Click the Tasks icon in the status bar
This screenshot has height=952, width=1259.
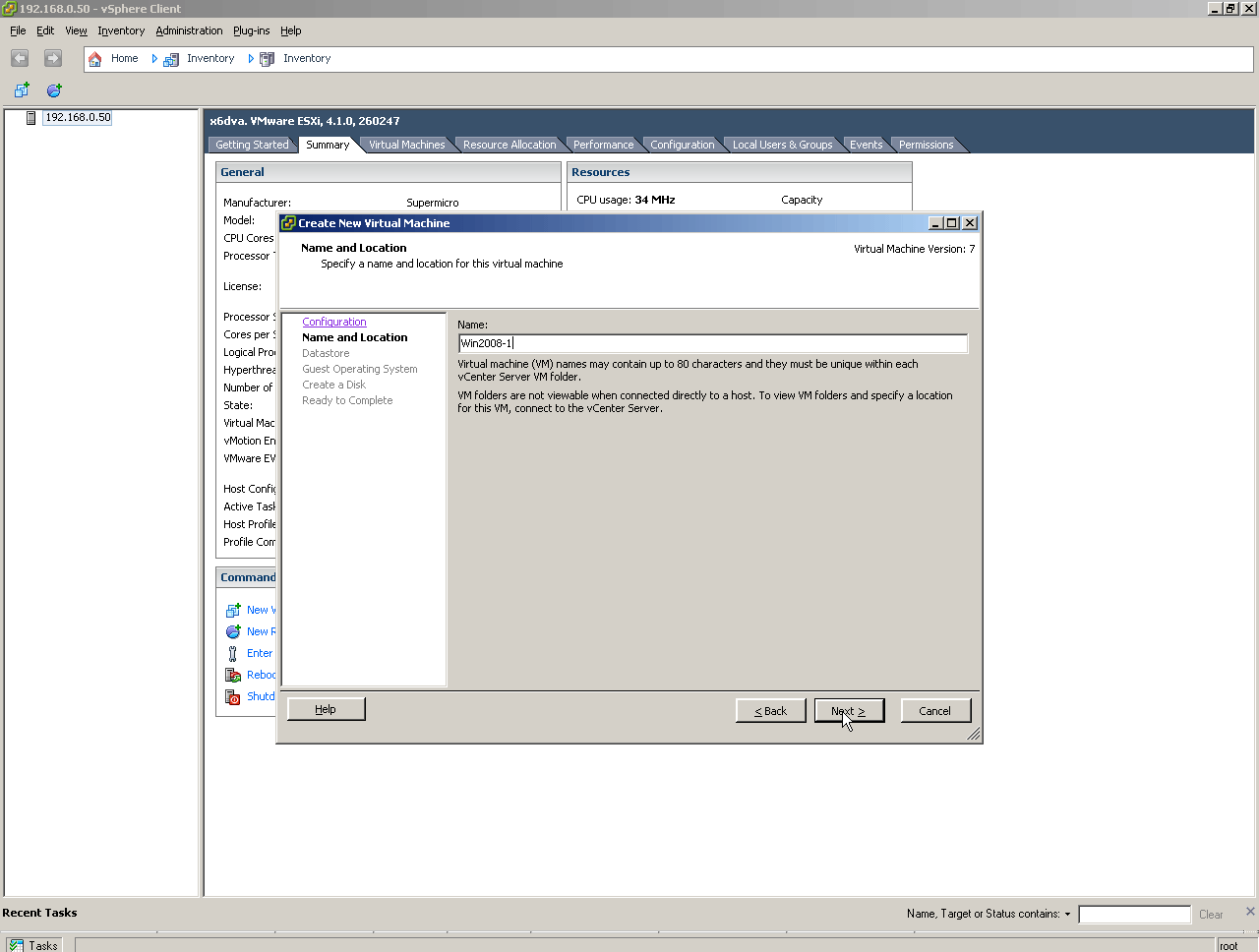point(16,945)
